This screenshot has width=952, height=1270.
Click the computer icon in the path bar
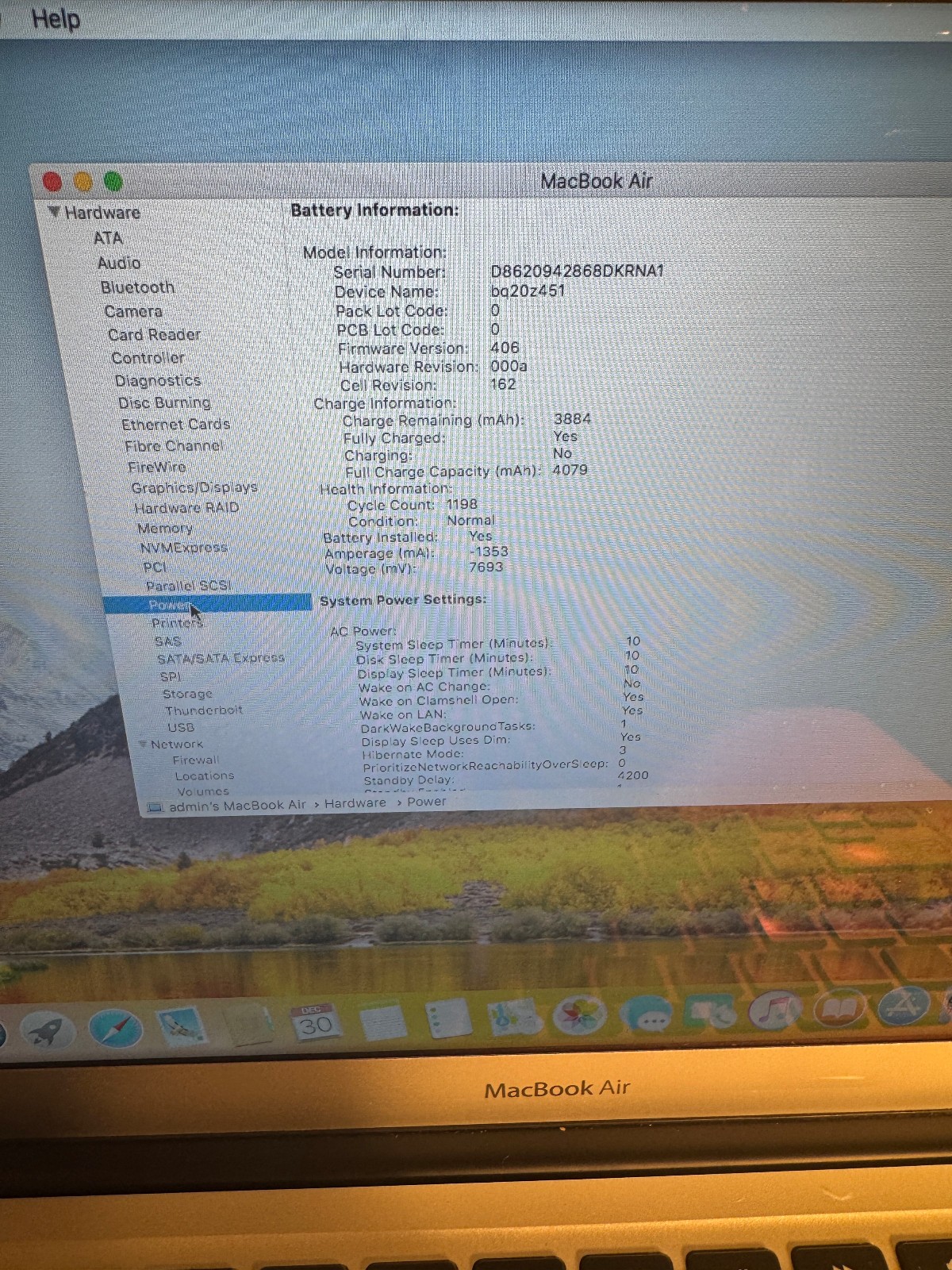click(x=155, y=807)
